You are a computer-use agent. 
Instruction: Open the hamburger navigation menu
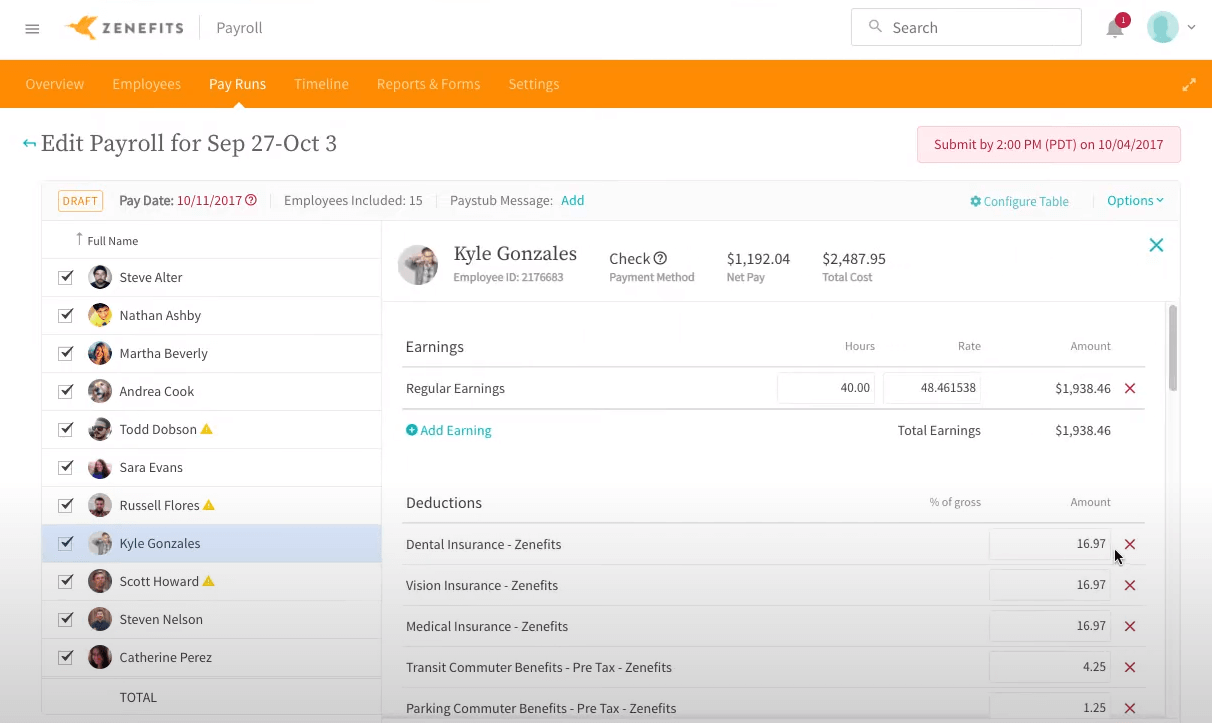coord(32,29)
